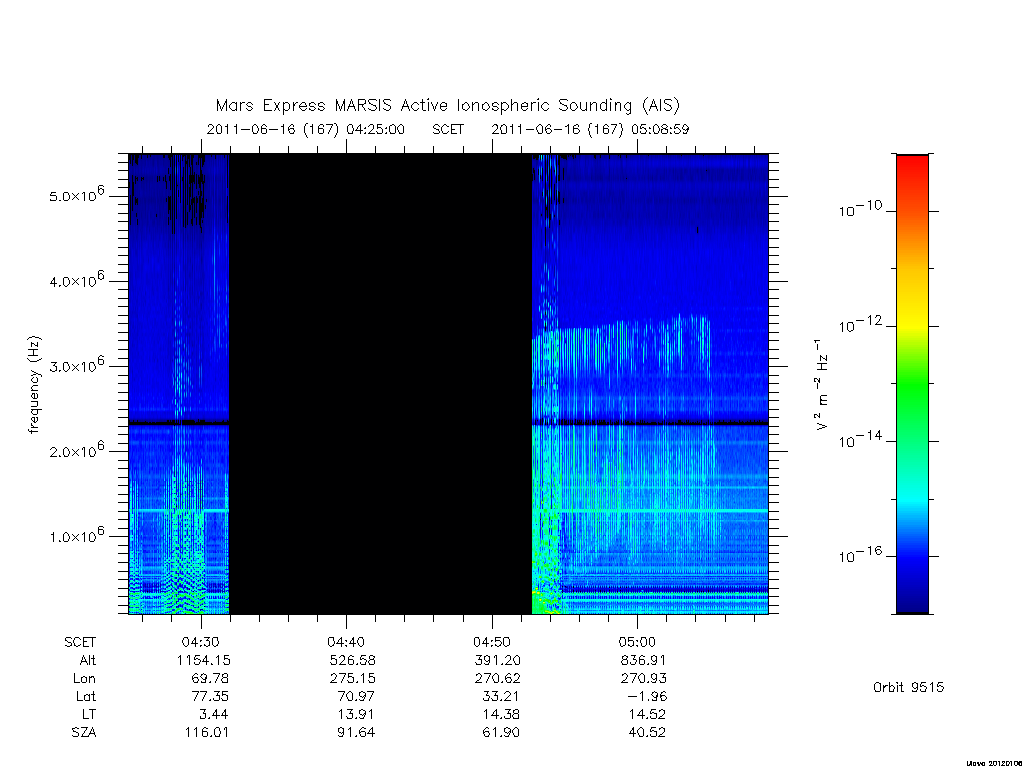Click latitude value 70.97

(356, 696)
